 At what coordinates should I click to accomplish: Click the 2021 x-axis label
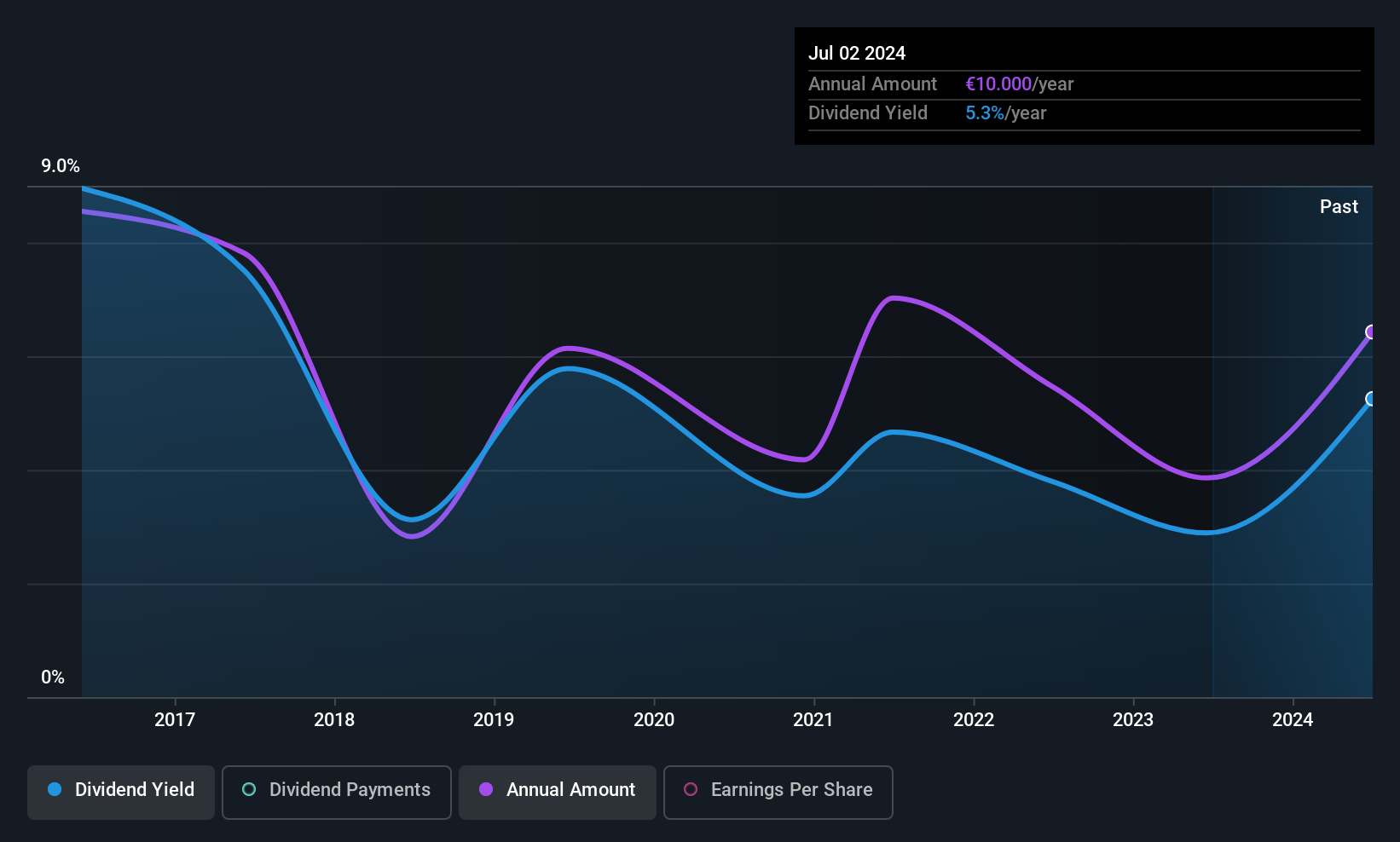[x=813, y=719]
